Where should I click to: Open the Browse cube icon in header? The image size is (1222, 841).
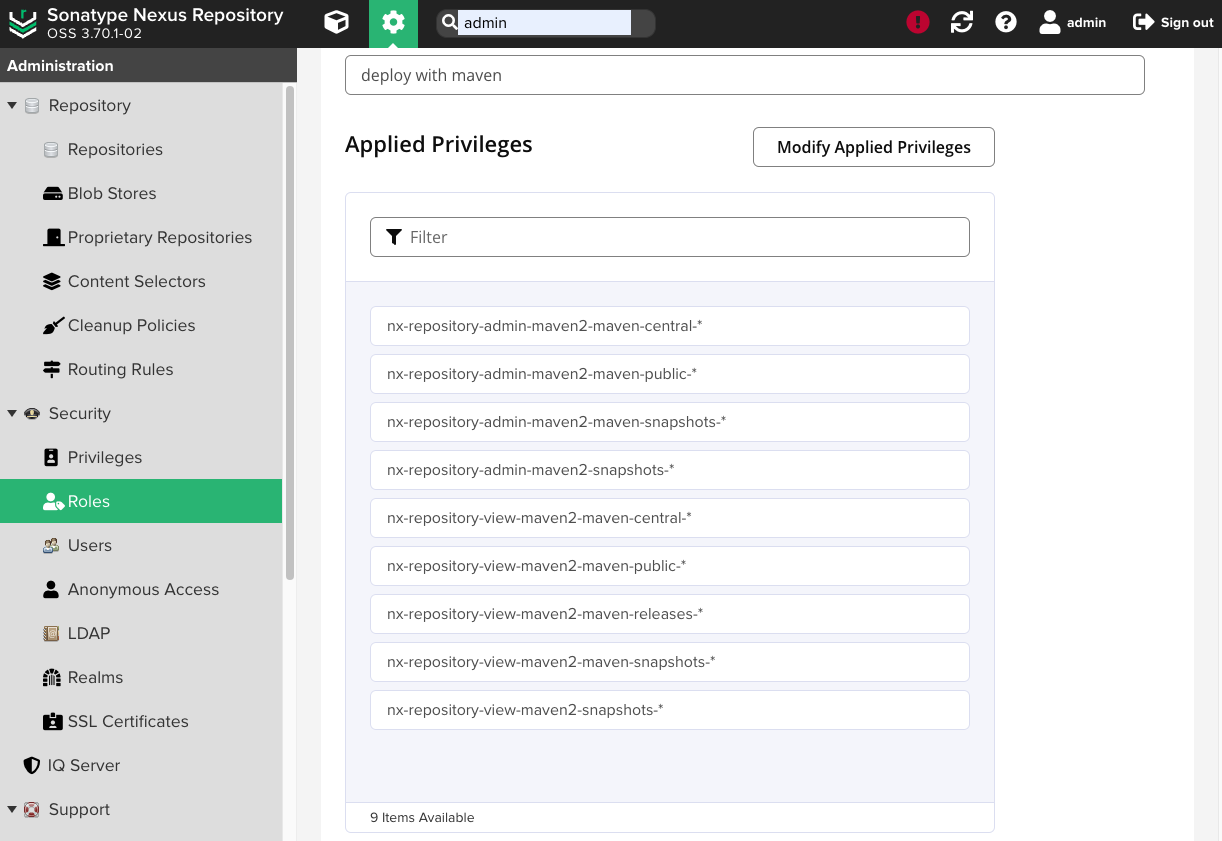337,23
